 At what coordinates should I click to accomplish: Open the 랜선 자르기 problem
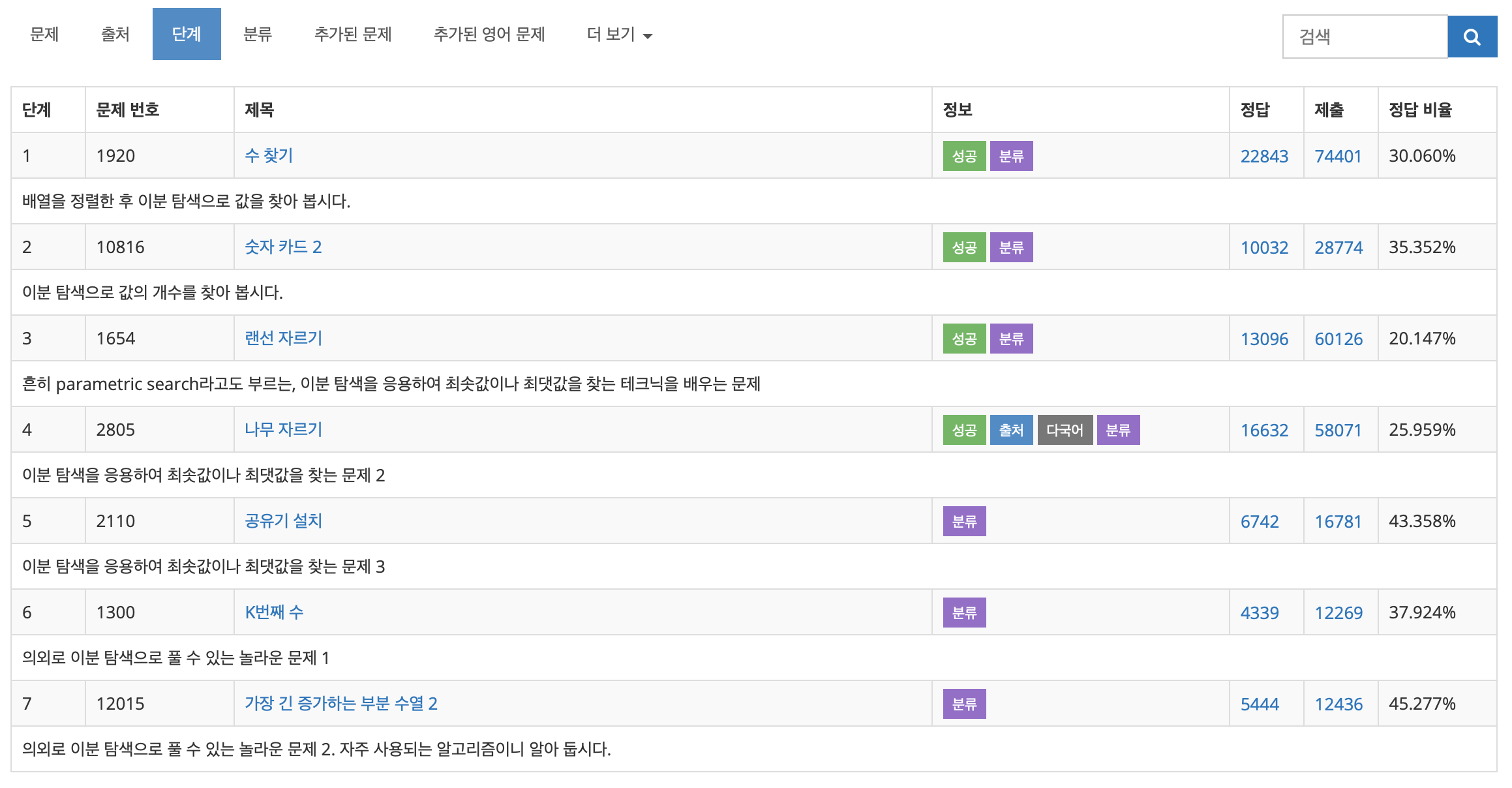[283, 339]
